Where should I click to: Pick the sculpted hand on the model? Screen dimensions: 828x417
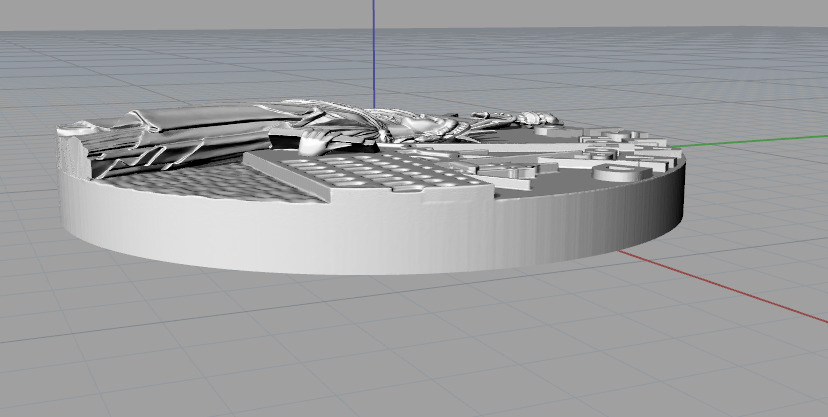pyautogui.click(x=317, y=141)
